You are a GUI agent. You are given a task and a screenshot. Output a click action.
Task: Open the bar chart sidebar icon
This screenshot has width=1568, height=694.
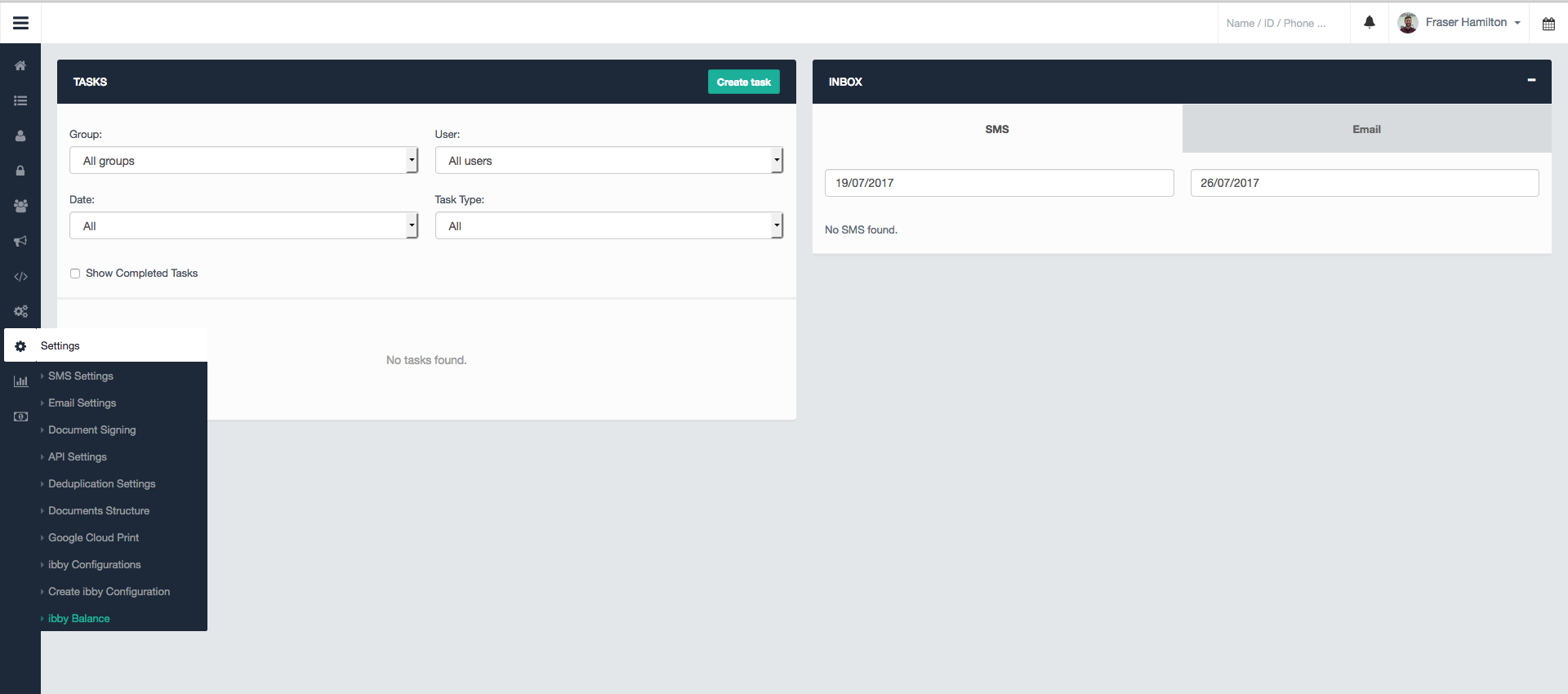tap(20, 381)
